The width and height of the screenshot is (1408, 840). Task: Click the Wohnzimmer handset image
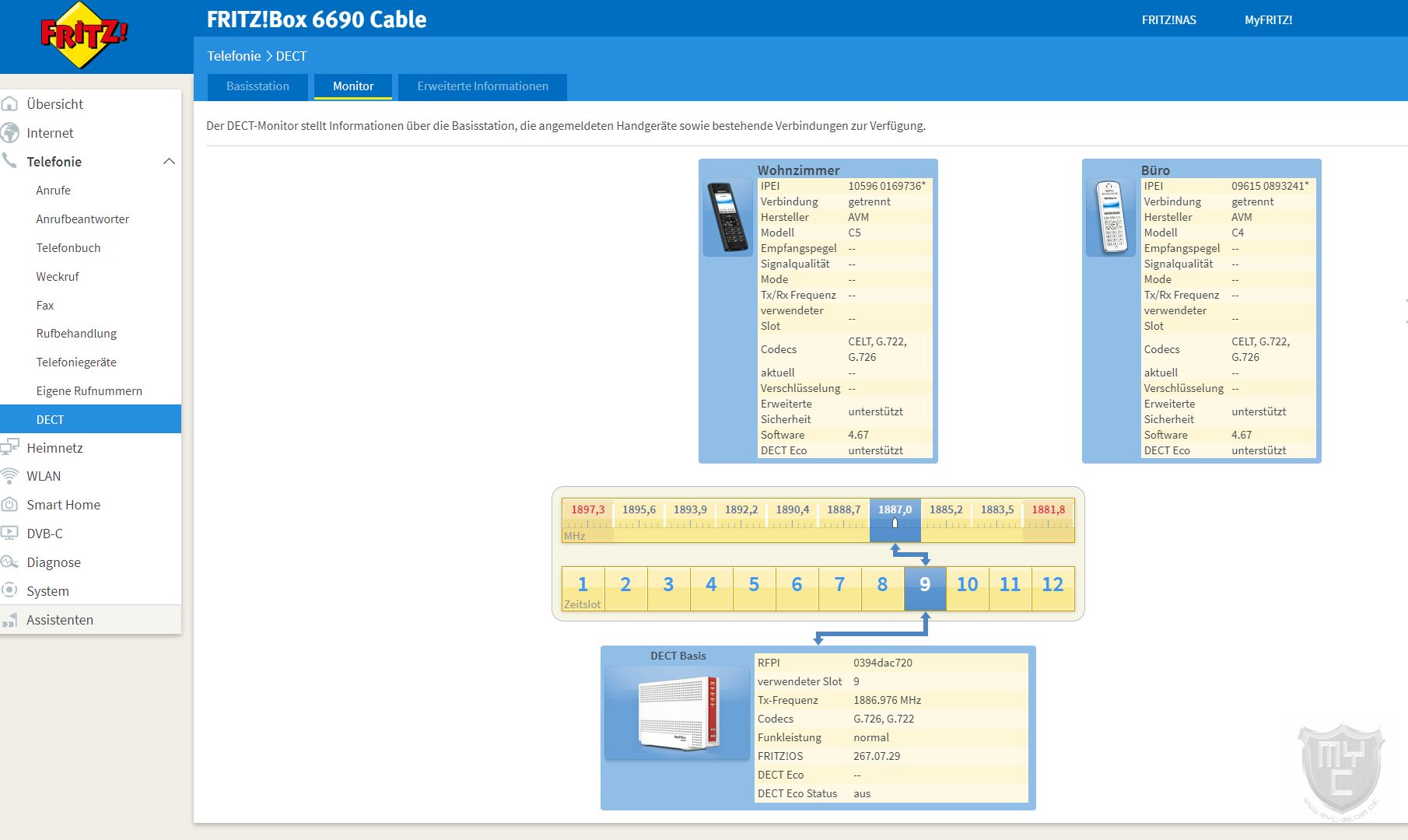(x=727, y=217)
